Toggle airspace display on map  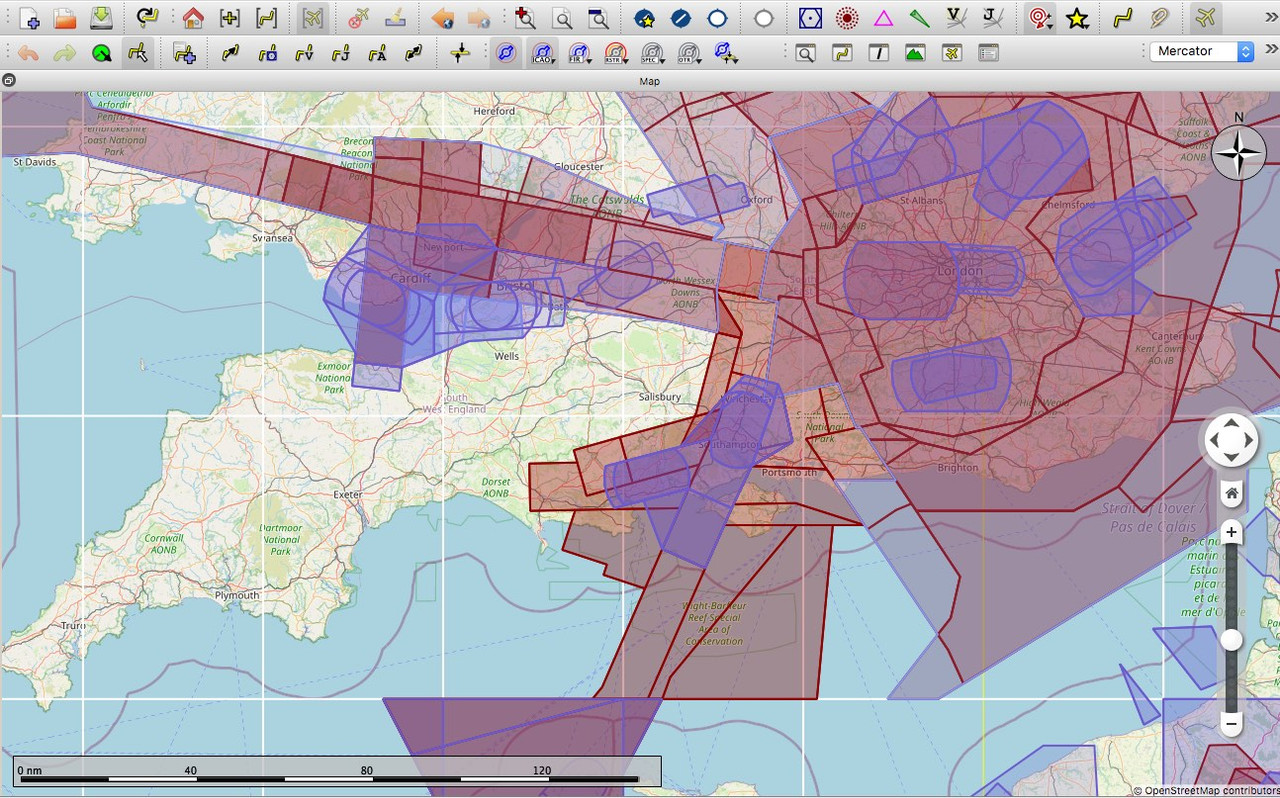(x=506, y=53)
